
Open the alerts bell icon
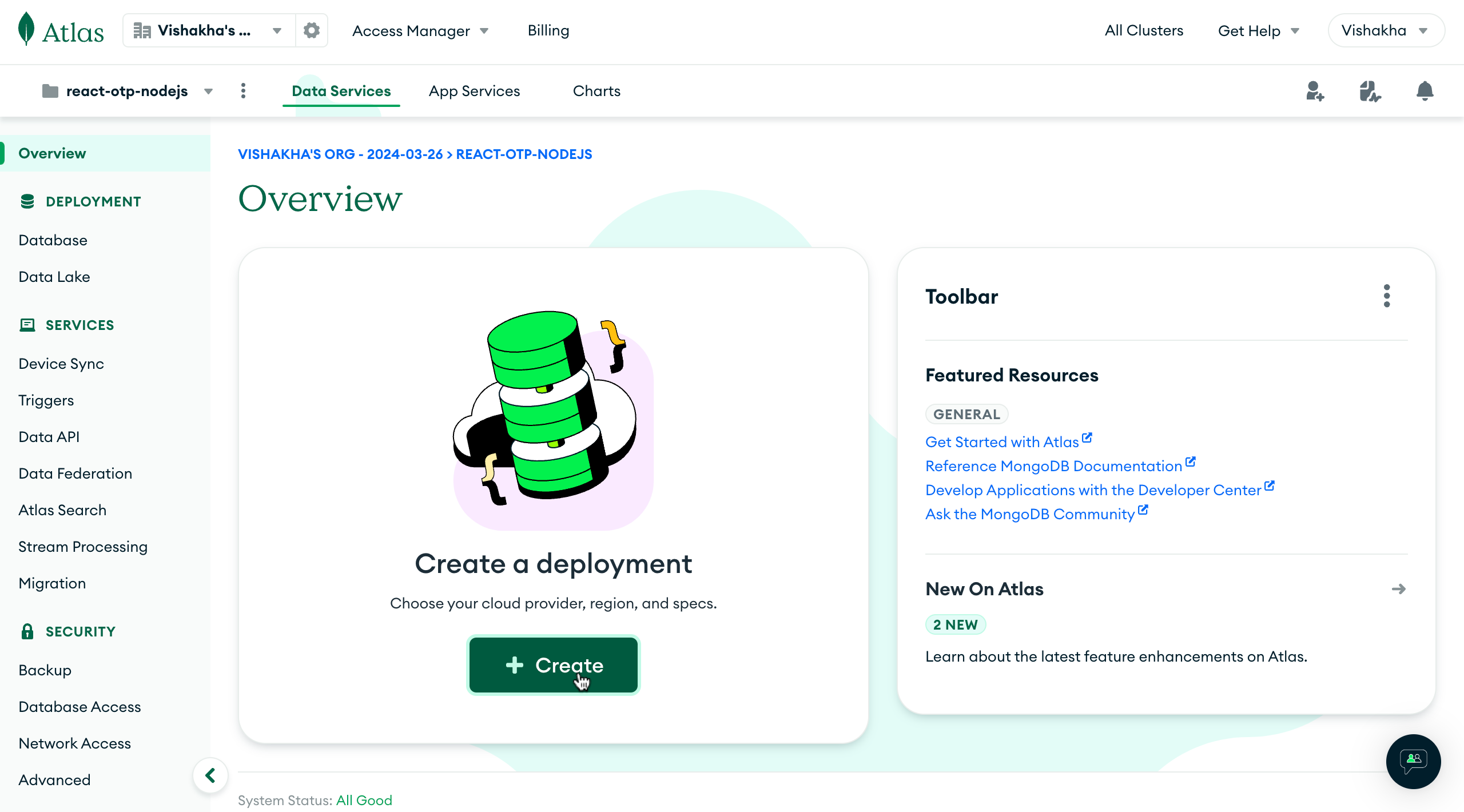point(1425,91)
